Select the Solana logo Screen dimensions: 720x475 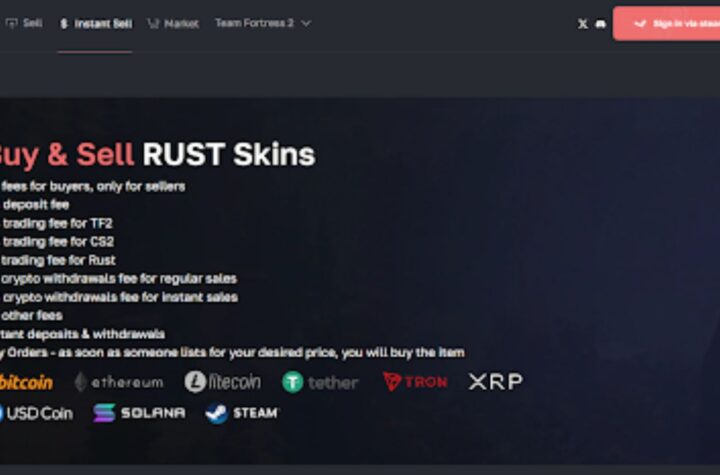(140, 413)
